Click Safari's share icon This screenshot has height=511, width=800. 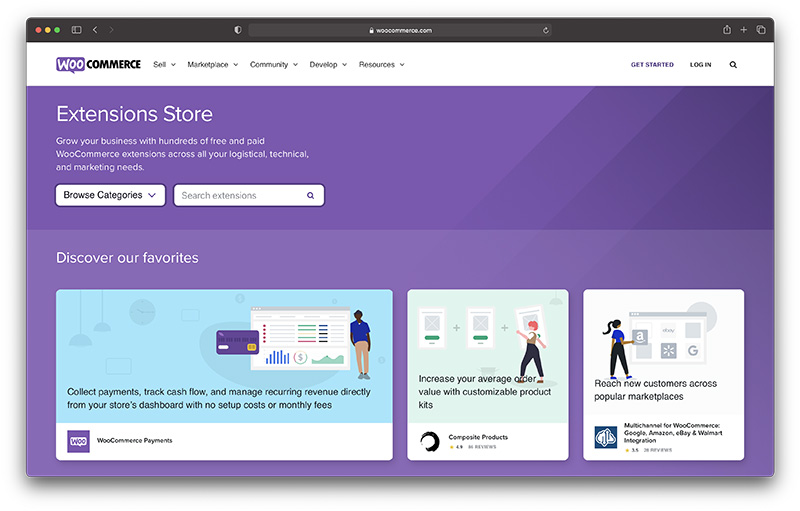pos(727,30)
